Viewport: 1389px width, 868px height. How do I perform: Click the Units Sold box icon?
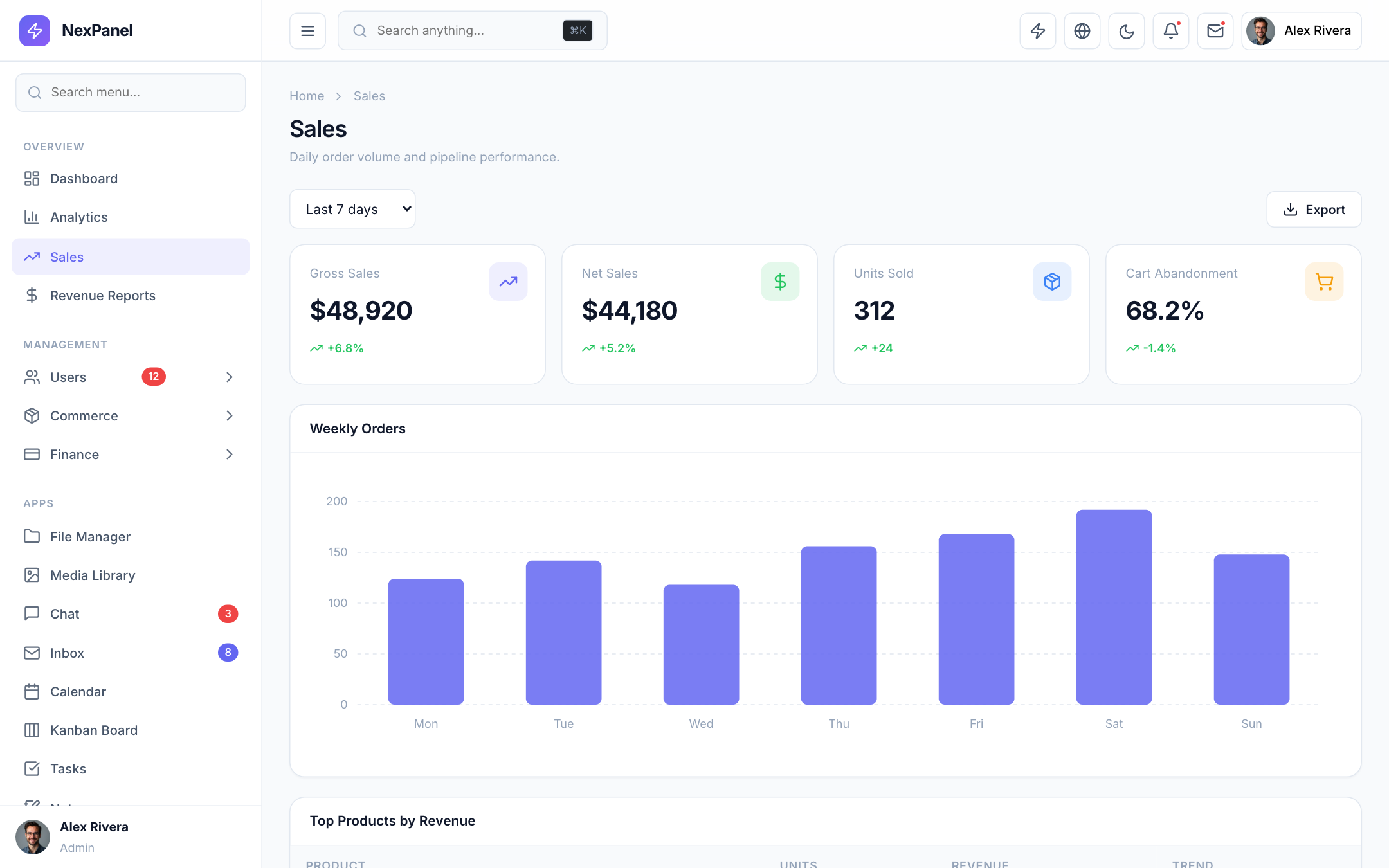[x=1052, y=282]
